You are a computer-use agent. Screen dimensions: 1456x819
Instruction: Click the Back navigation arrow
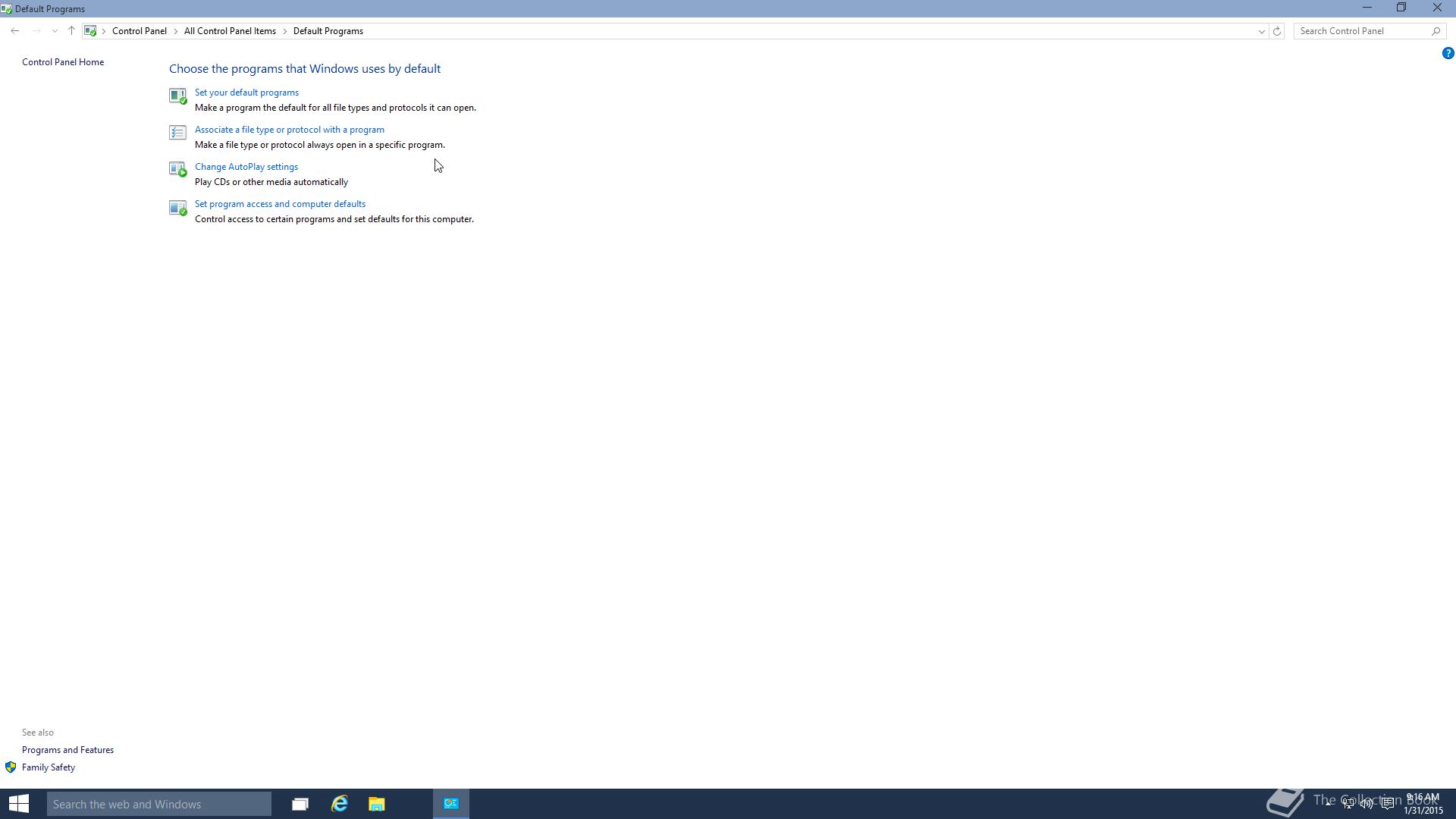coord(15,31)
